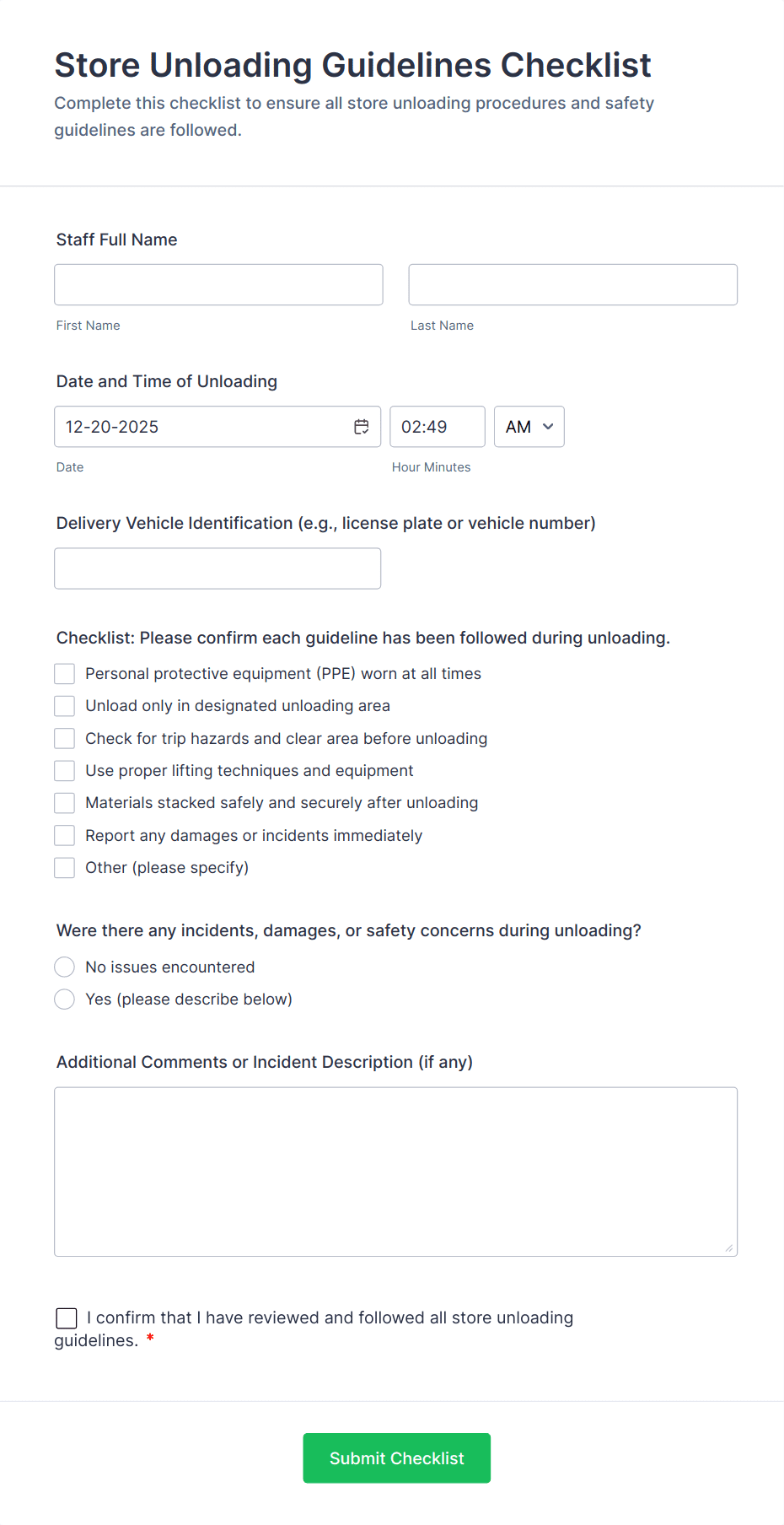This screenshot has width=784, height=1525.
Task: Check the PPE worn at all times box
Action: 65,674
